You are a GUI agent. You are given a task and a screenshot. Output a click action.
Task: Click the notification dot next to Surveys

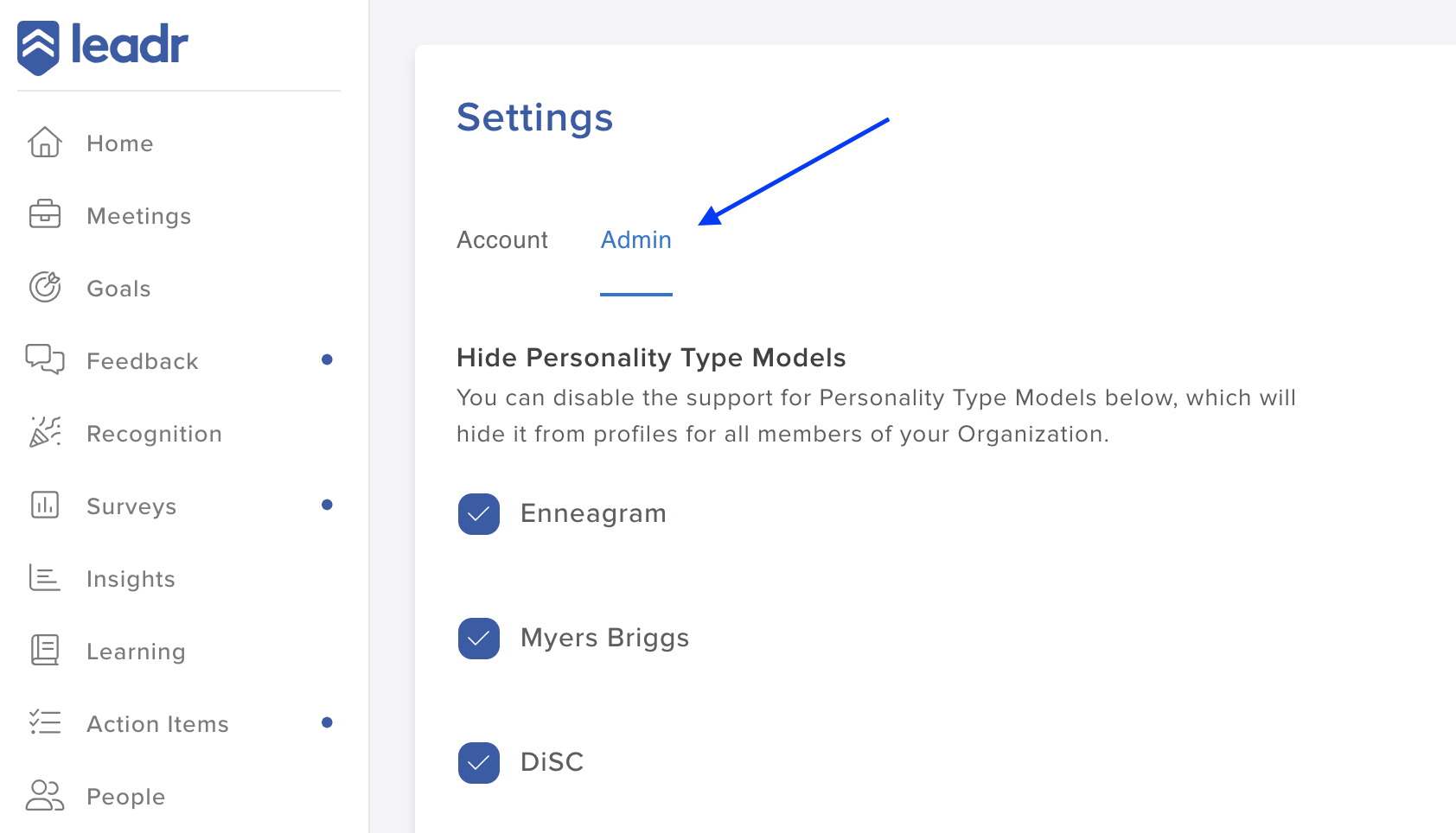pyautogui.click(x=327, y=506)
